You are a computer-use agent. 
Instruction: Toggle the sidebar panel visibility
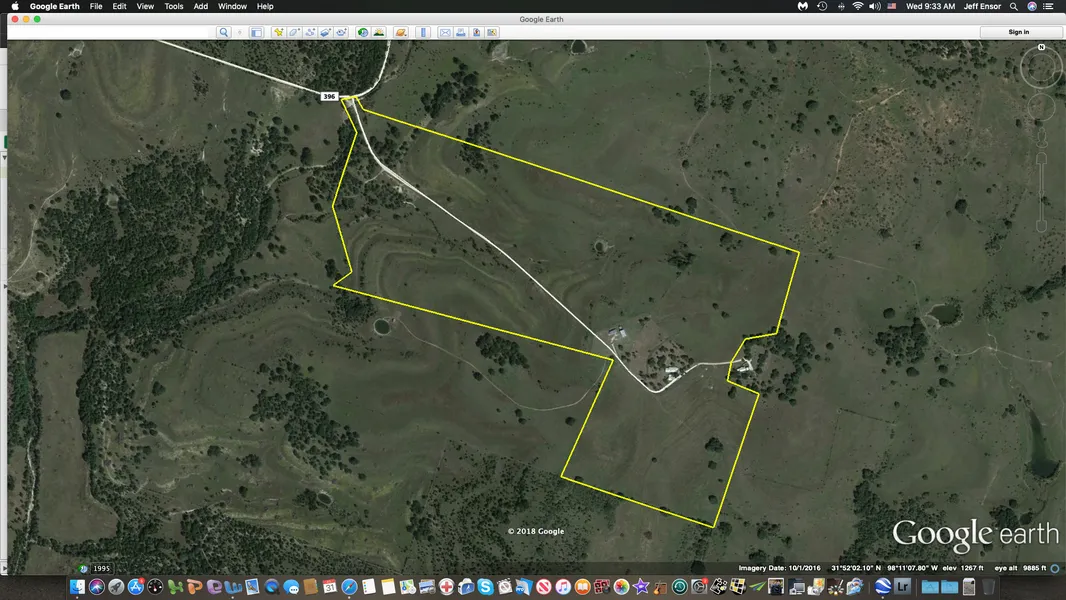point(256,32)
